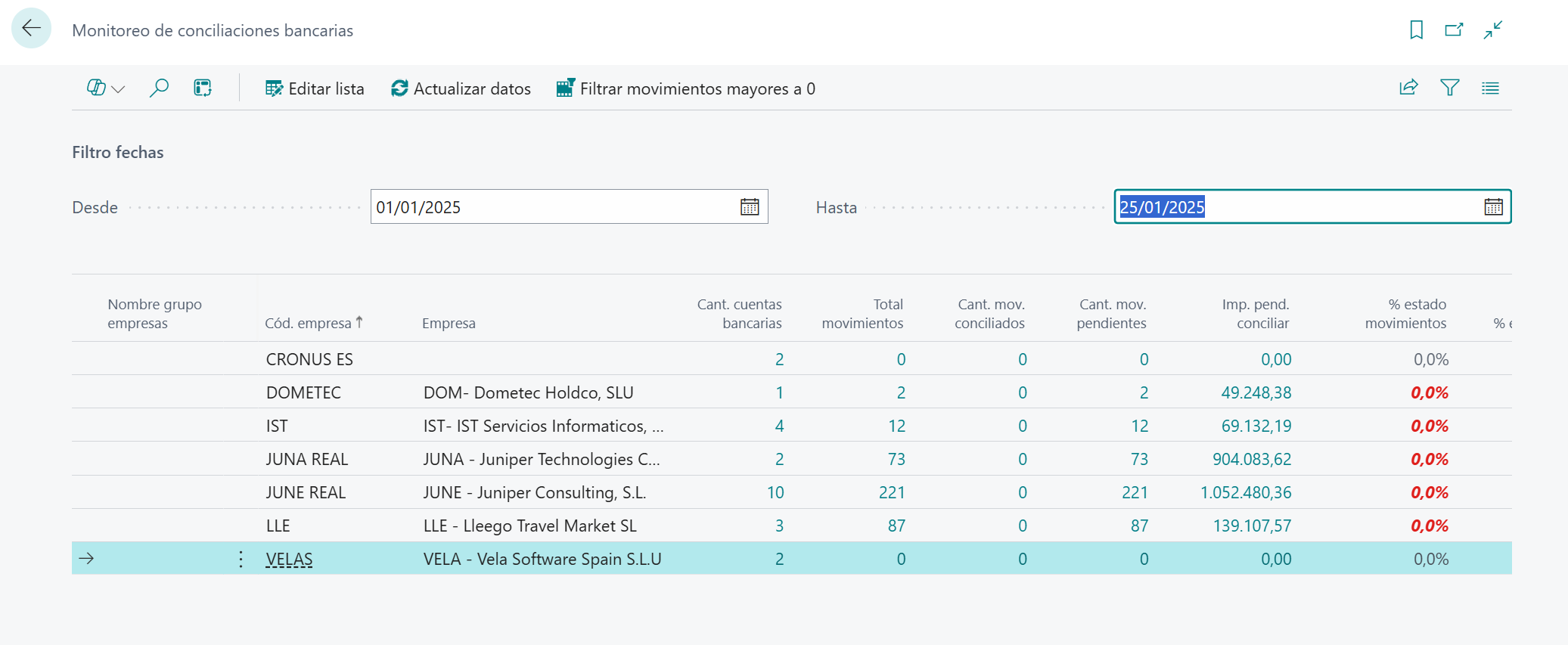Switch list layout view icon
This screenshot has width=1568, height=645.
1490,88
